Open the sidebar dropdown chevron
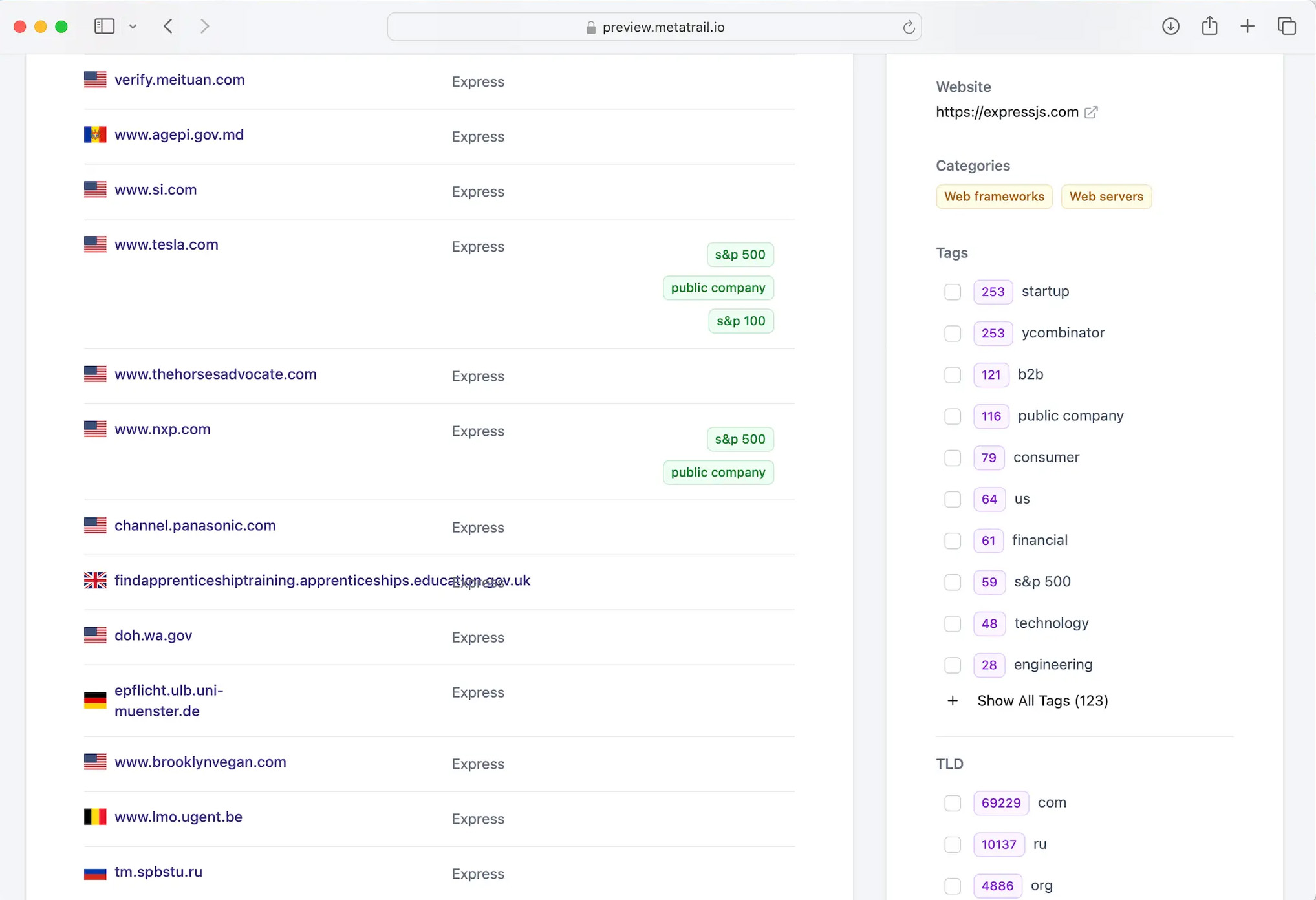This screenshot has height=900, width=1316. coord(133,27)
